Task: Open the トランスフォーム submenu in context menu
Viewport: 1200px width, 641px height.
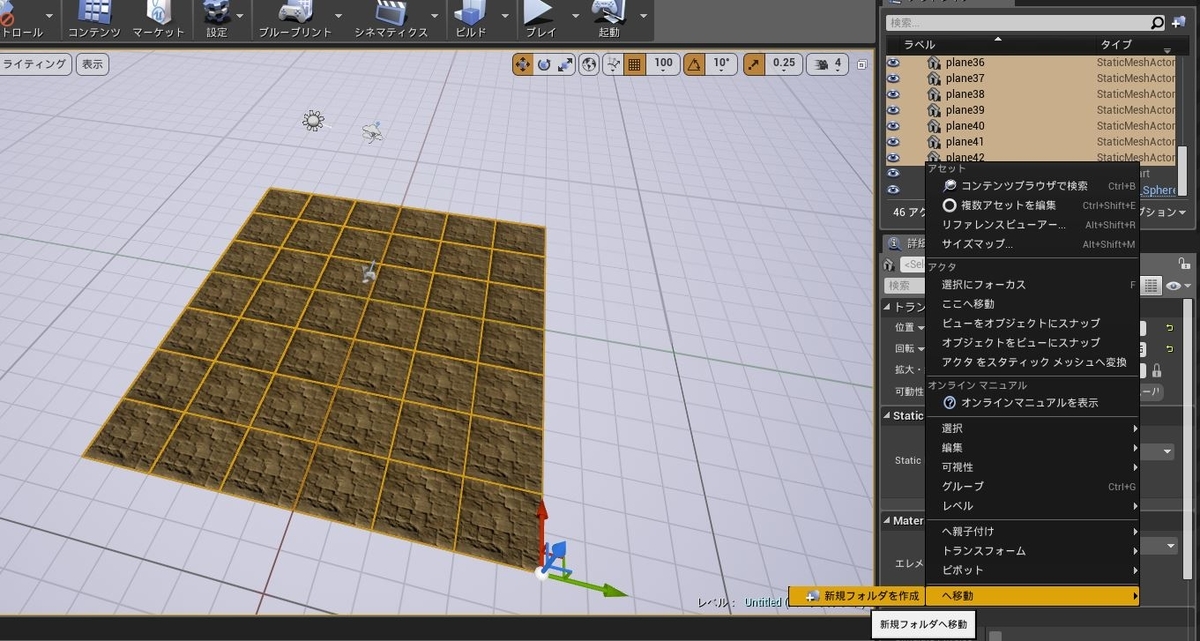Action: tap(1033, 551)
